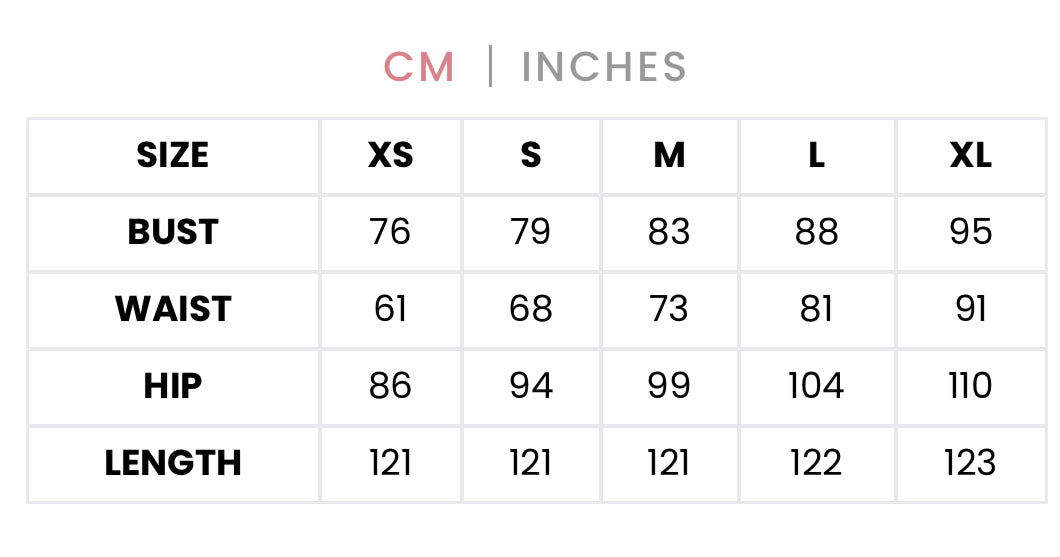Click the WAIST row label
The image size is (1060, 557).
click(x=173, y=309)
